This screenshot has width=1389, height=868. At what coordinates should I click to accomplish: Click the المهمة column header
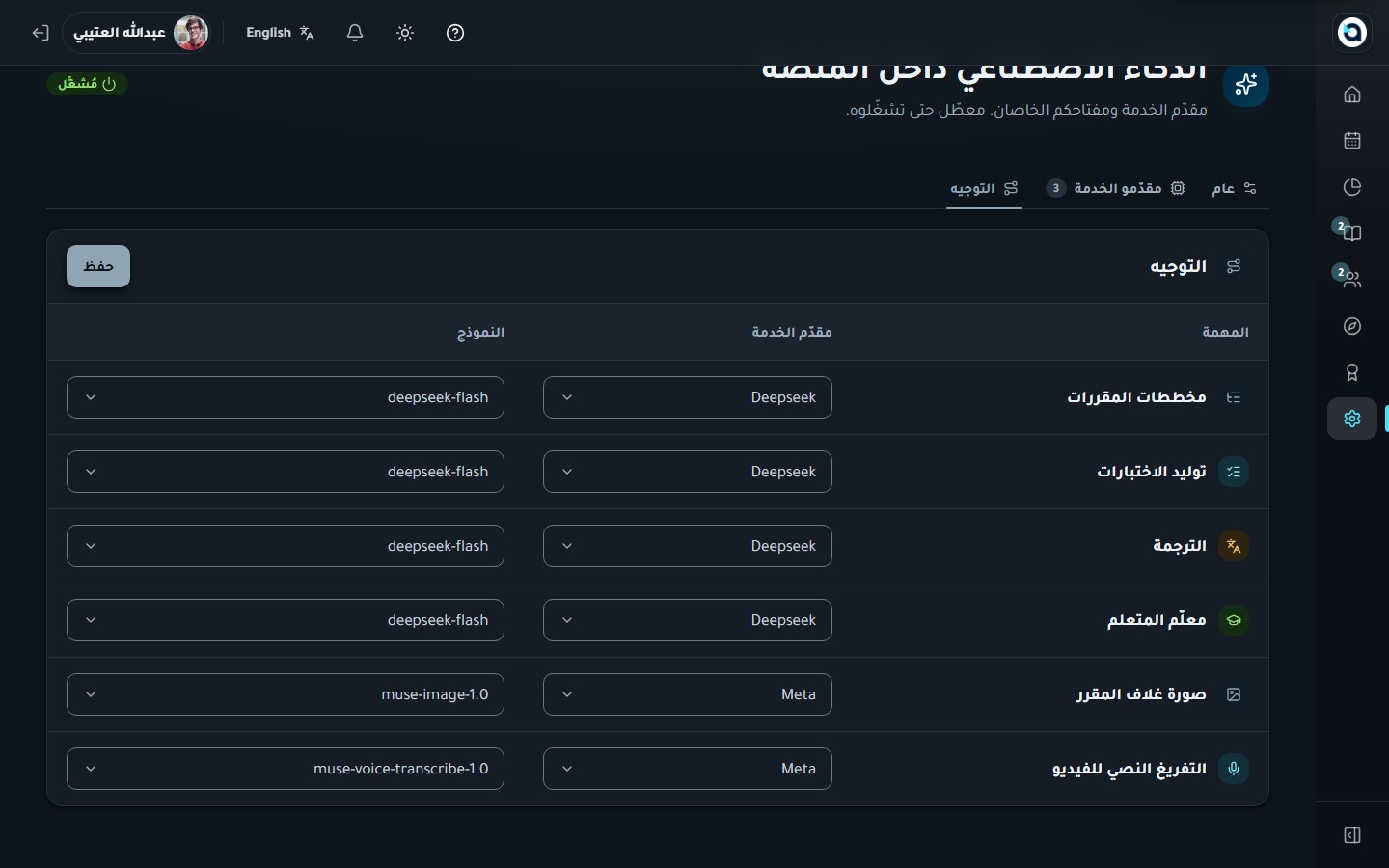[x=1225, y=332]
